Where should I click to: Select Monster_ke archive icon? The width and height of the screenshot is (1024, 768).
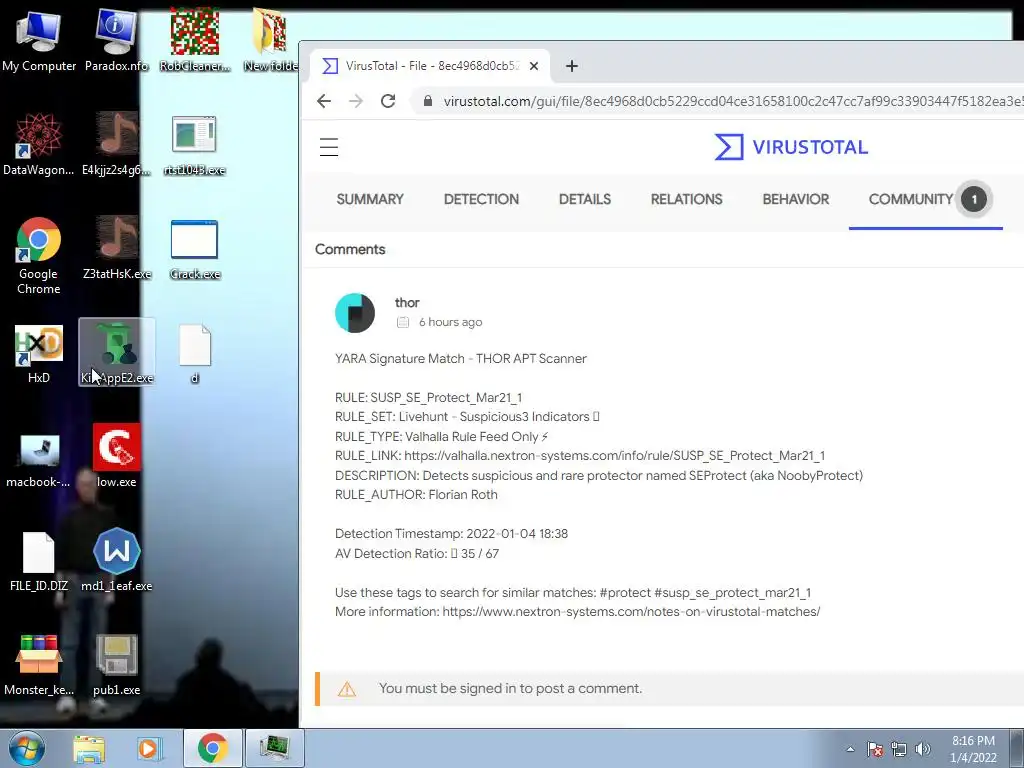click(39, 664)
